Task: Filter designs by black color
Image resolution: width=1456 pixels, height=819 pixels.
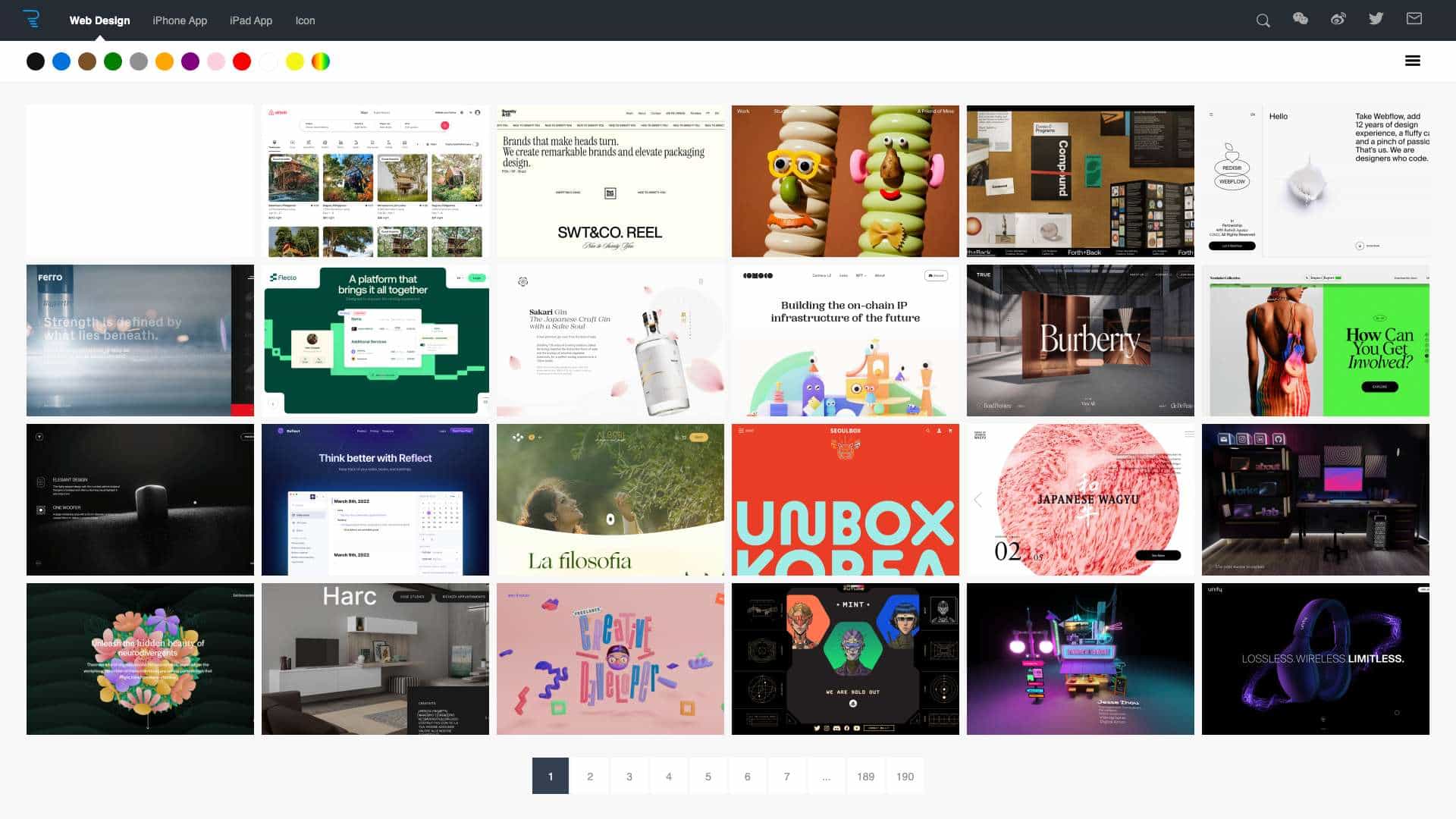Action: [x=36, y=61]
